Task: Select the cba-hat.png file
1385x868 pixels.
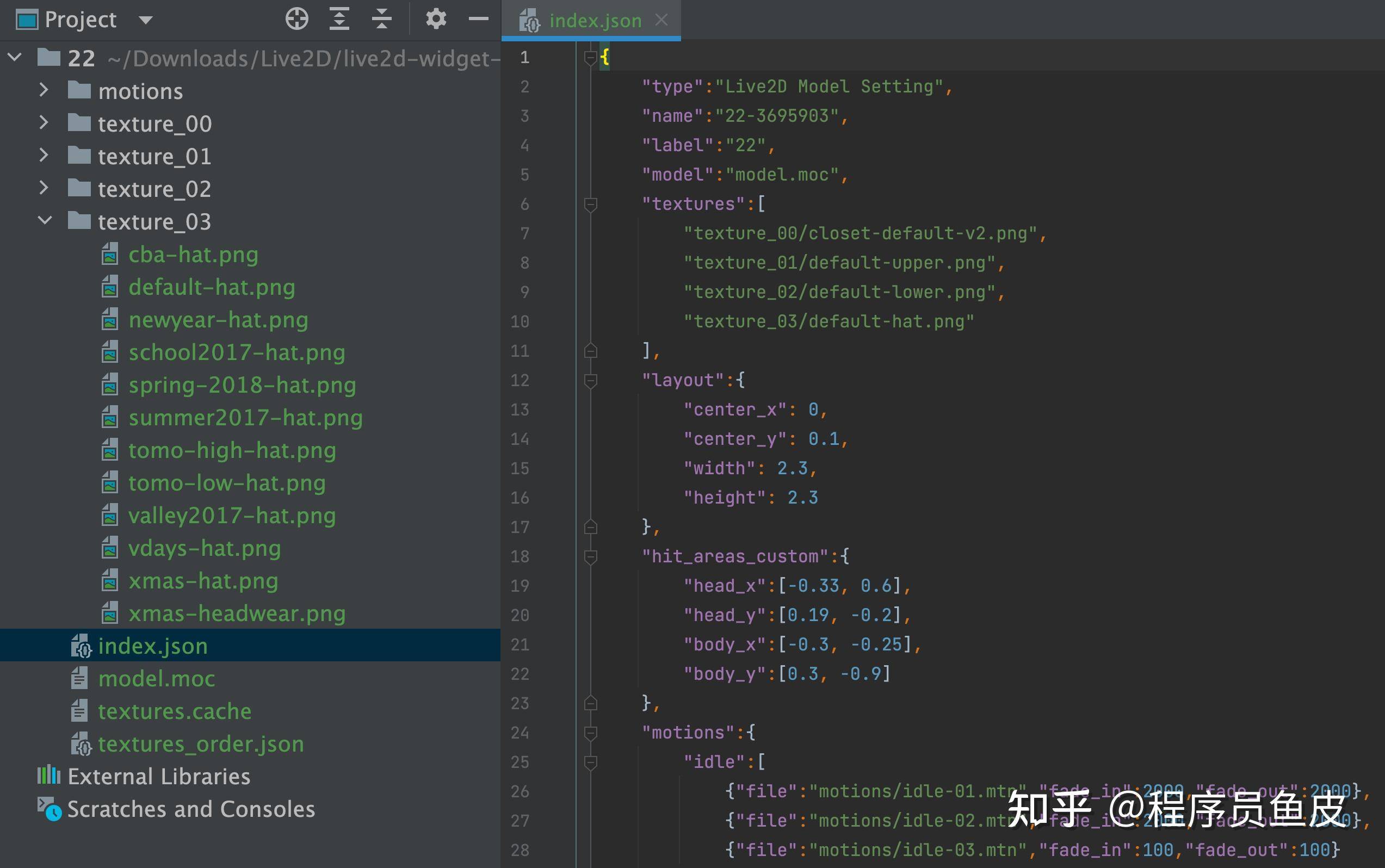Action: coord(193,255)
